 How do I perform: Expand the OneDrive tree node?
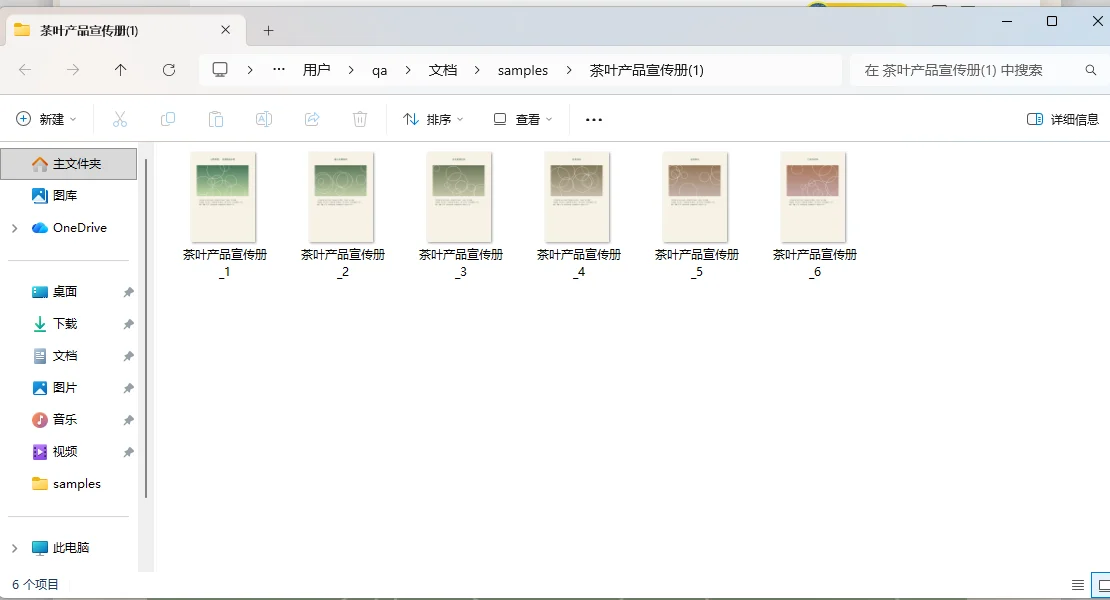(14, 228)
